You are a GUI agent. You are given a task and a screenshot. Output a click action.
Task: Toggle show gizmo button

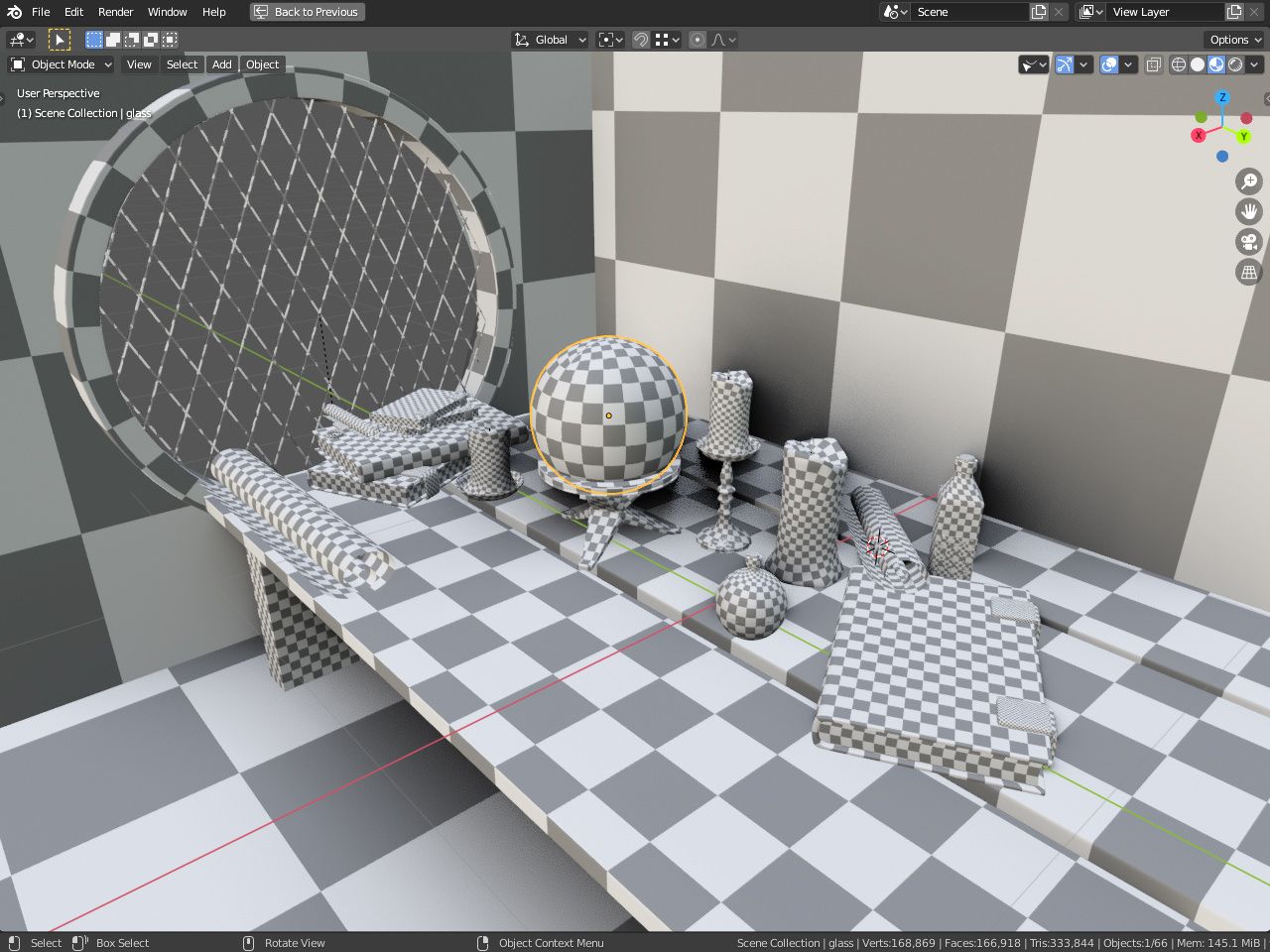pos(1065,64)
